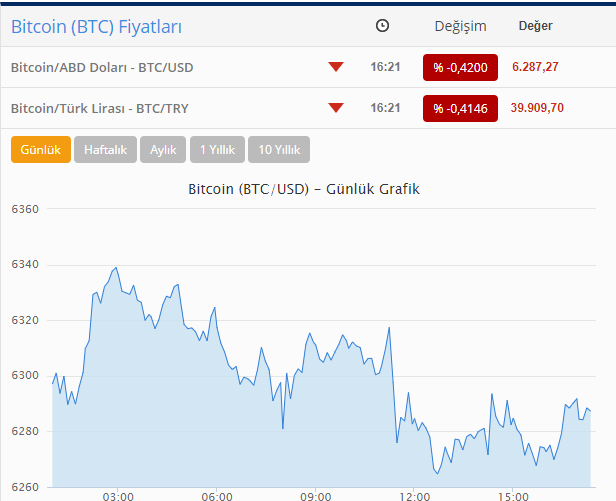Screen dimensions: 616x501
Task: Switch to the 10 Yıllık chart tab
Action: pyautogui.click(x=279, y=149)
